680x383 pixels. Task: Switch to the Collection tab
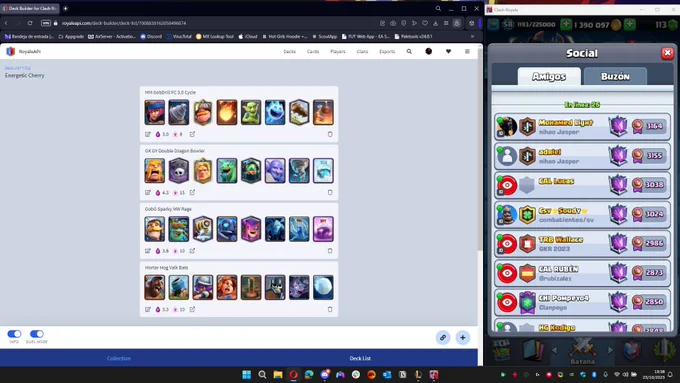click(x=119, y=358)
